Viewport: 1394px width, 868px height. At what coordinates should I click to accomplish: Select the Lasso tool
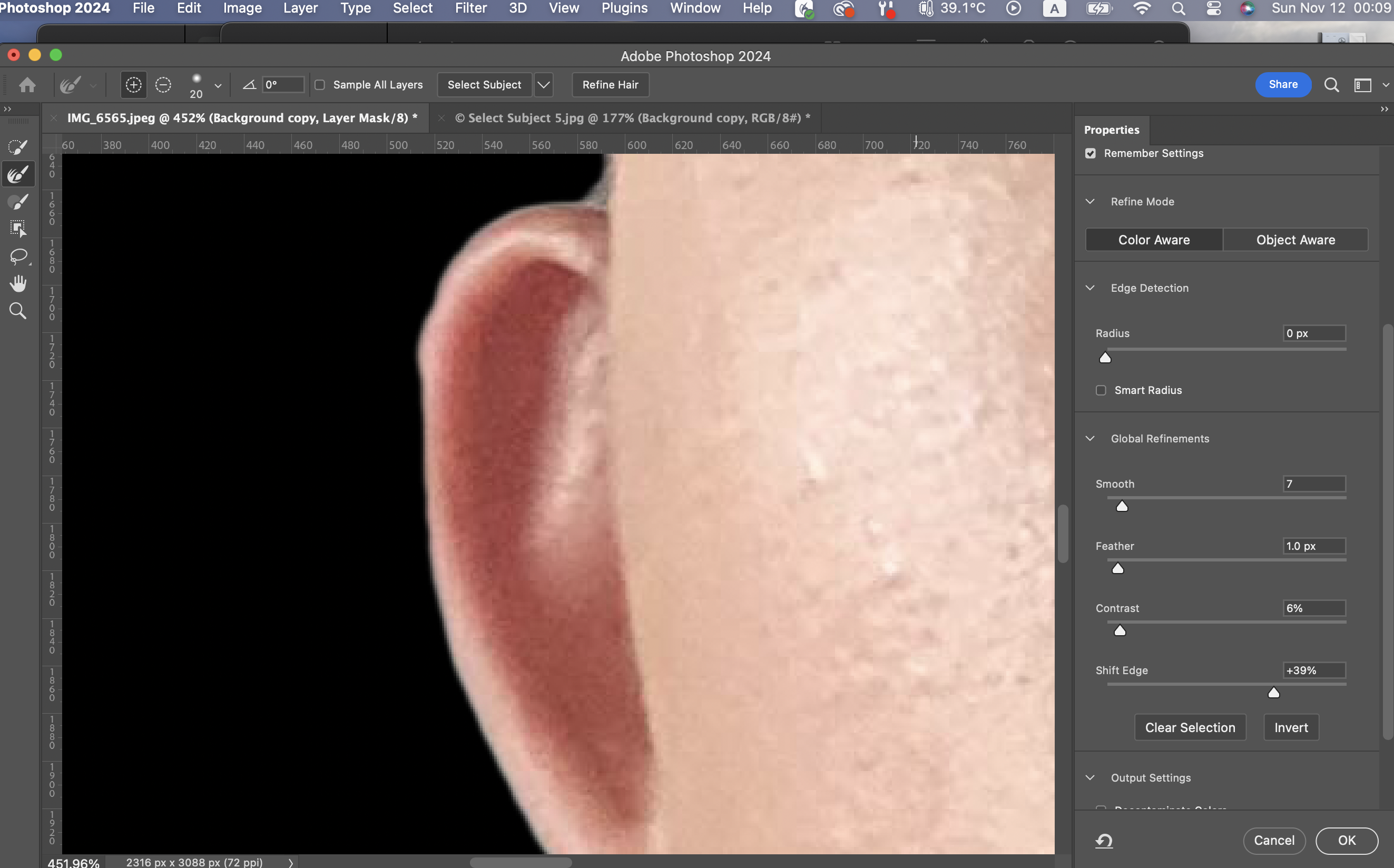coord(18,256)
